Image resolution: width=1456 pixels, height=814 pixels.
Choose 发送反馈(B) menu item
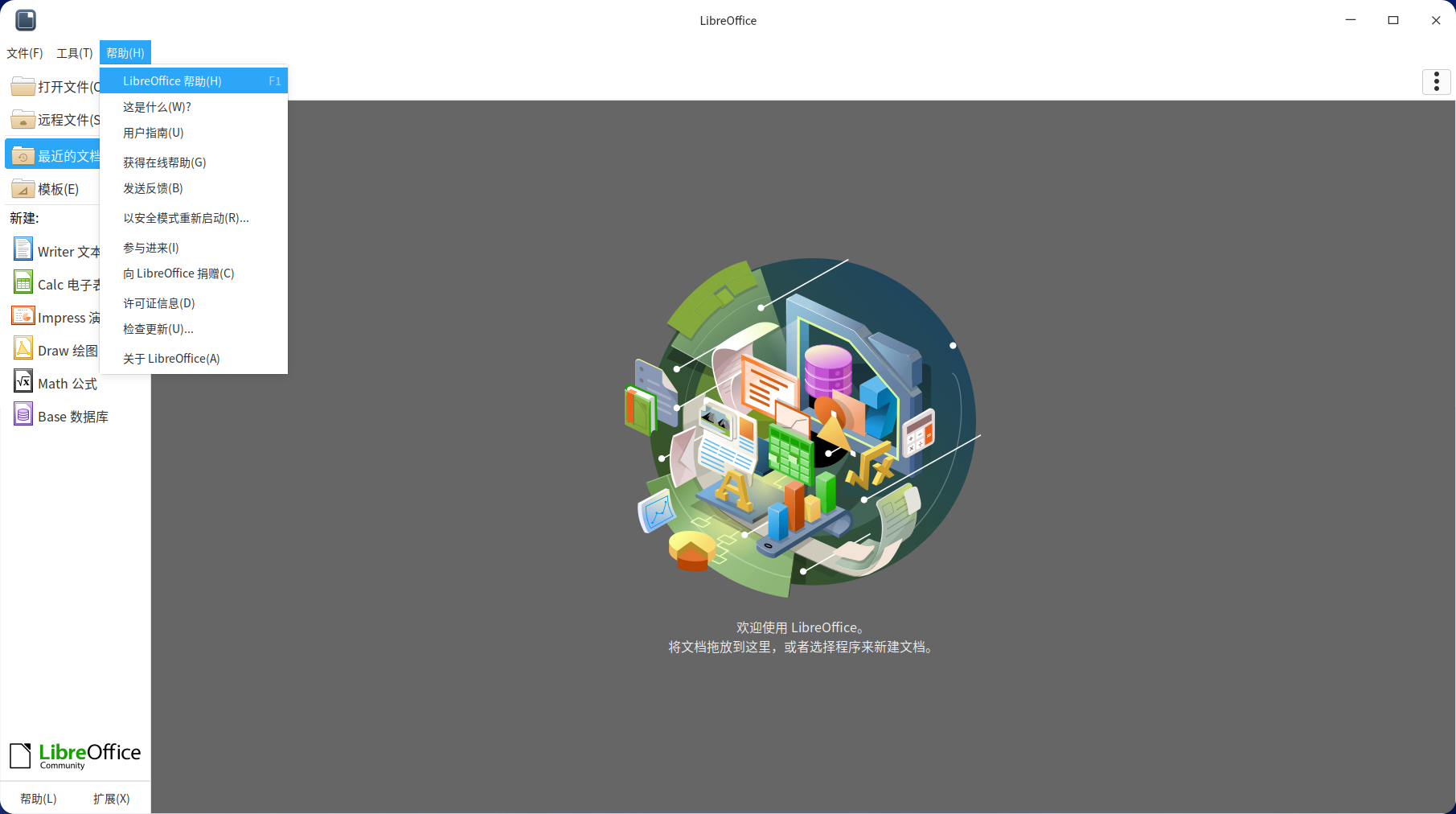pyautogui.click(x=194, y=188)
